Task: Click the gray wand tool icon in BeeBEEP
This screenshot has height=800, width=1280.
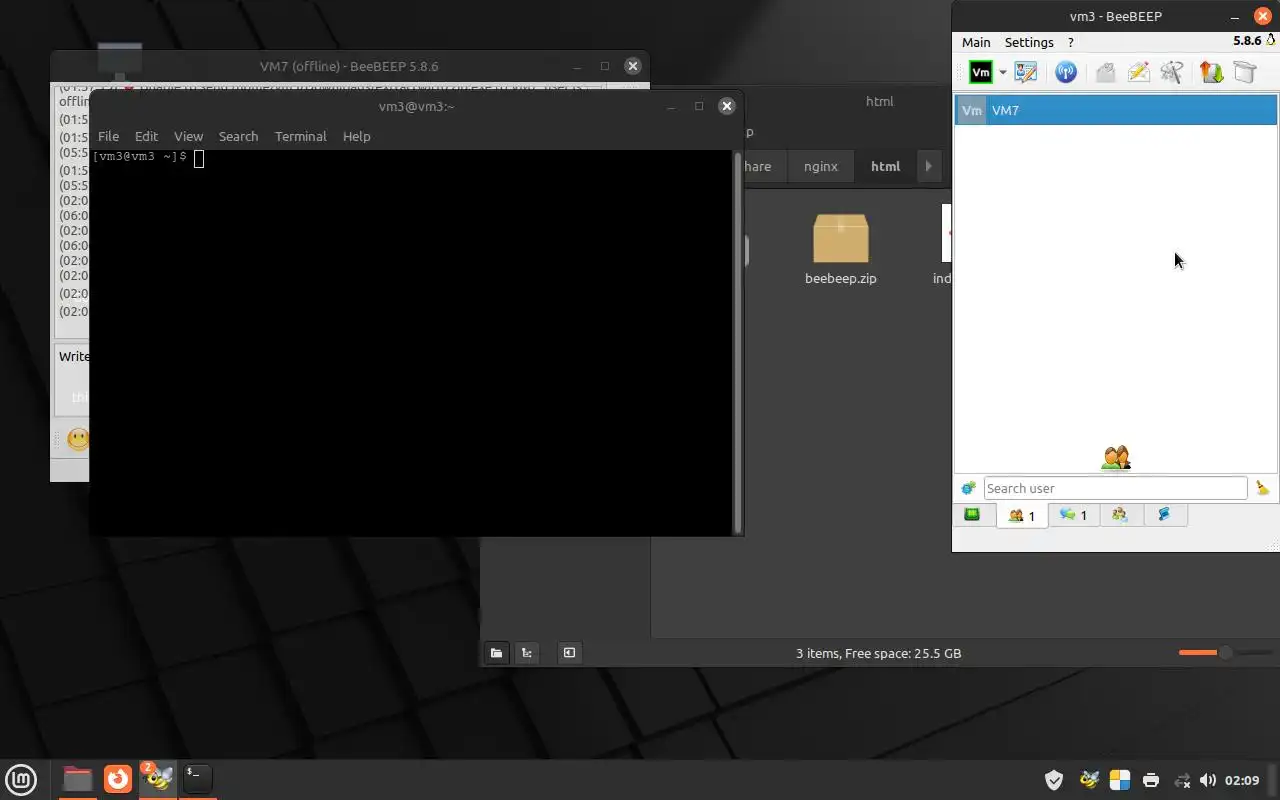Action: click(x=1172, y=72)
